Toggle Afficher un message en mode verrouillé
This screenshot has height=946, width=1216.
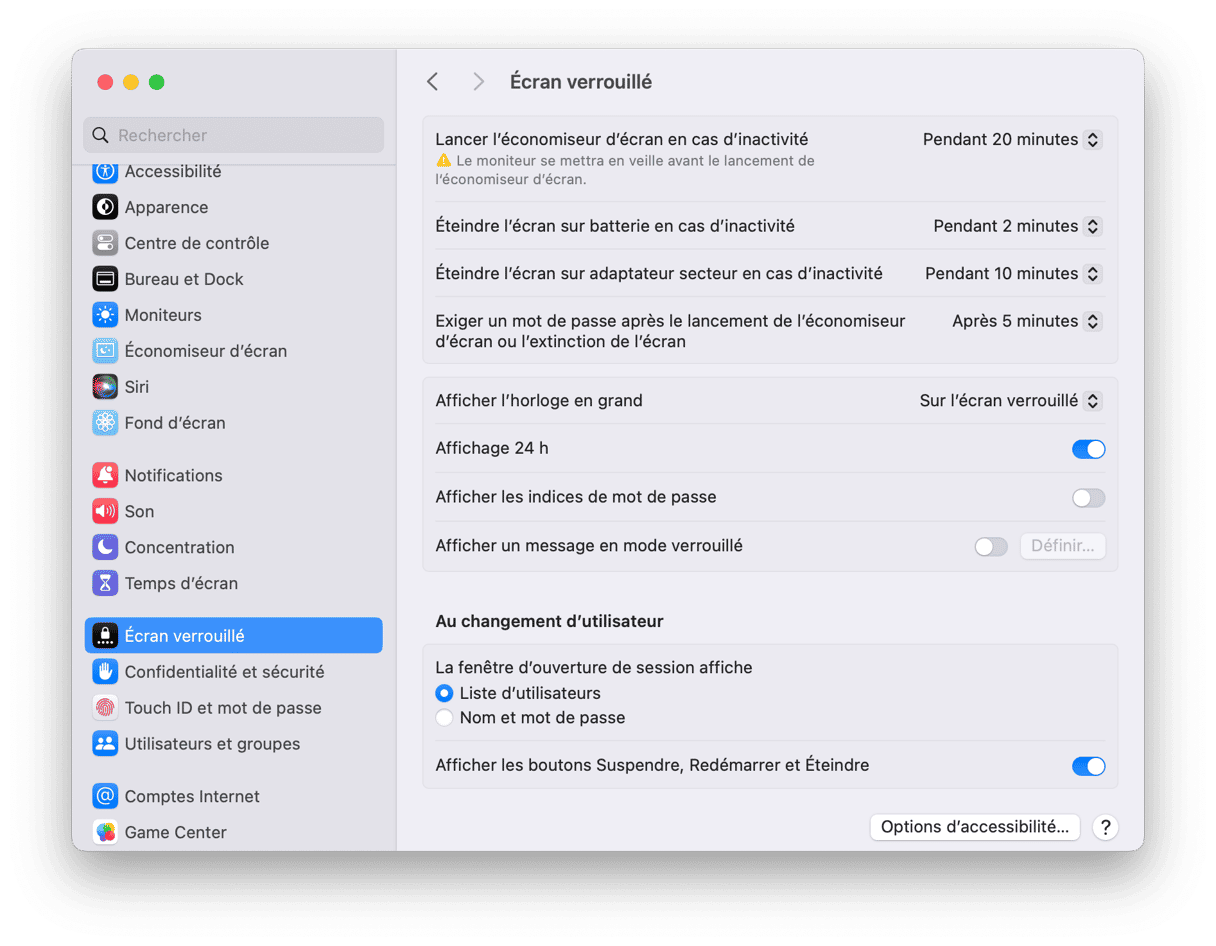click(x=991, y=547)
